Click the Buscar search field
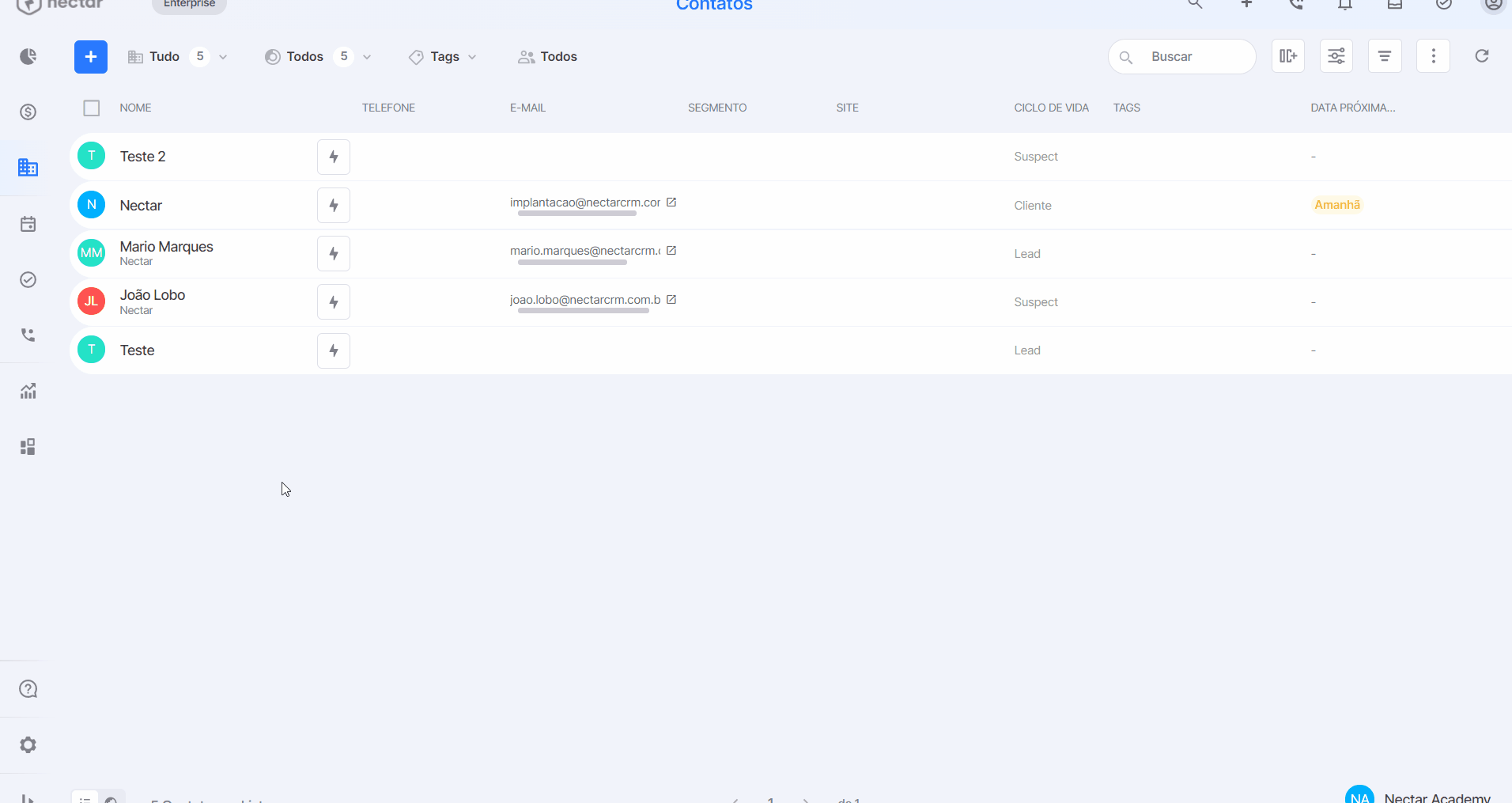 pos(1182,57)
